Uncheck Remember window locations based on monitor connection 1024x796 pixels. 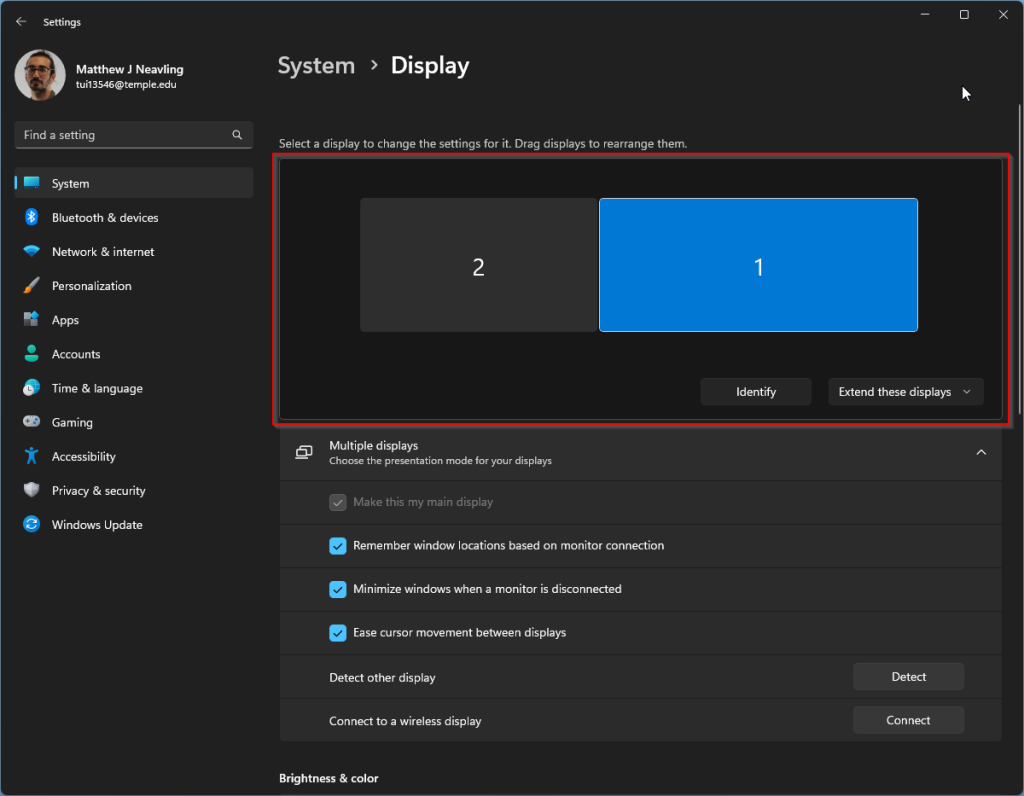(338, 546)
